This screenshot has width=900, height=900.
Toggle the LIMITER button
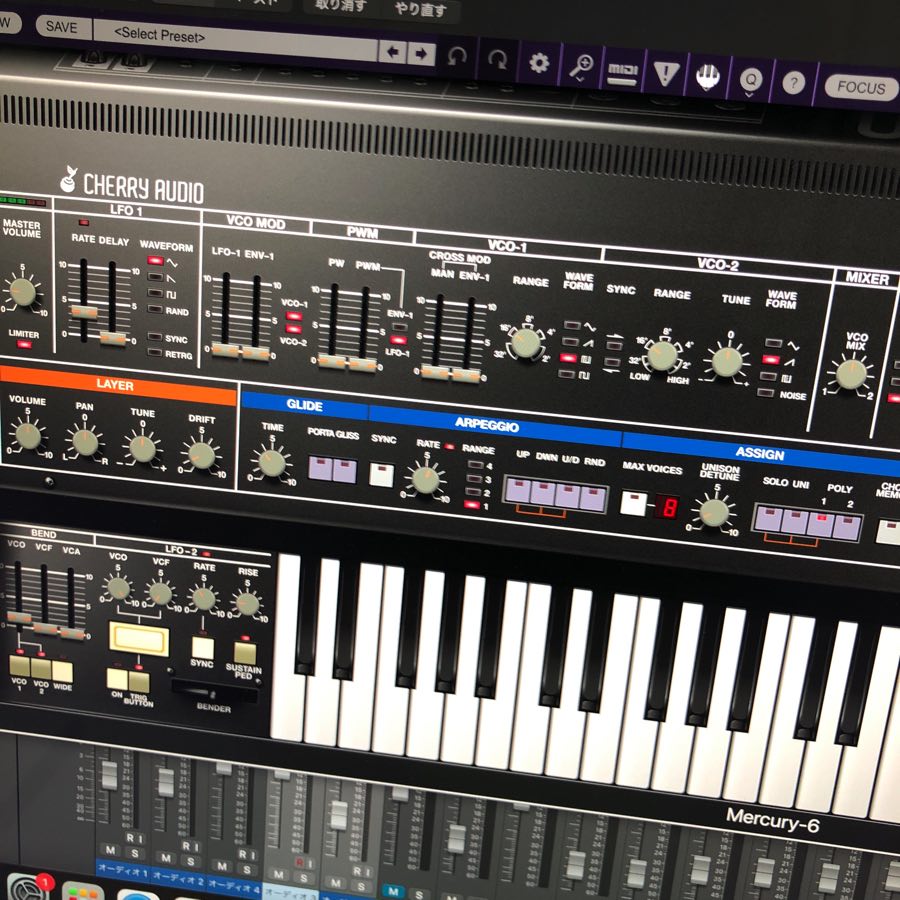[24, 344]
